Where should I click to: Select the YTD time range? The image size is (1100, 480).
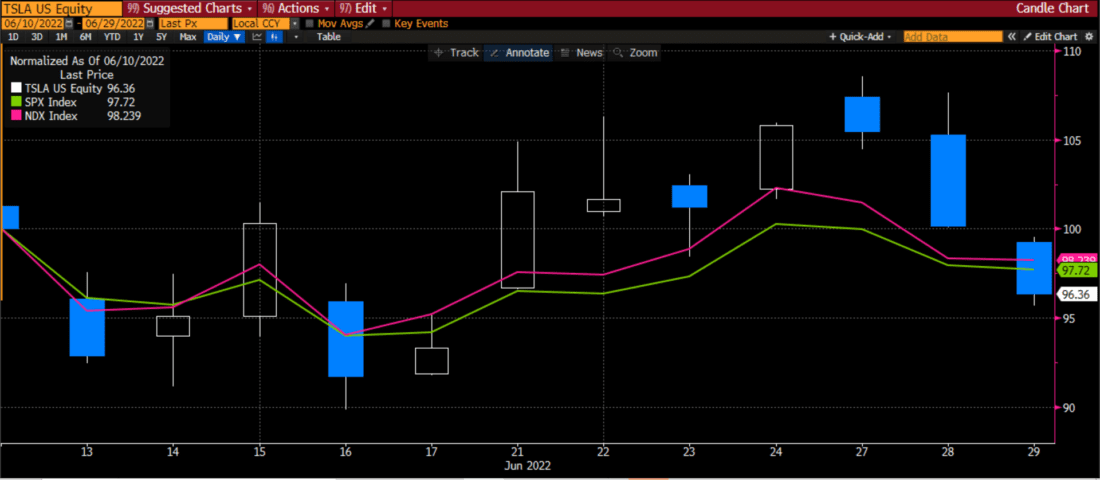point(112,36)
